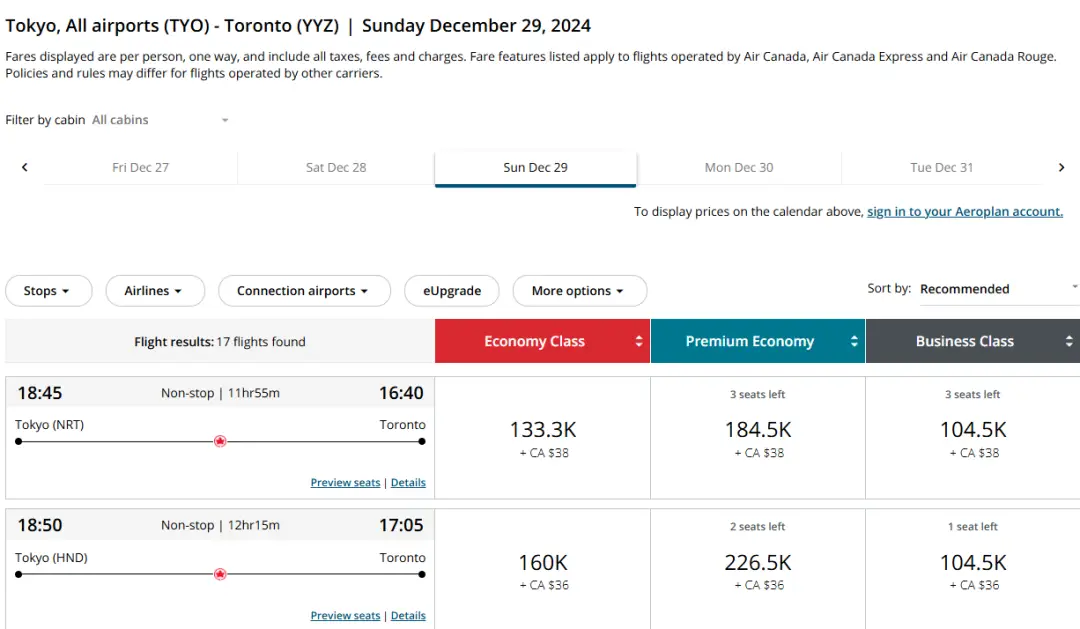
Task: Sort by Economy Class column arrows
Action: coord(639,342)
